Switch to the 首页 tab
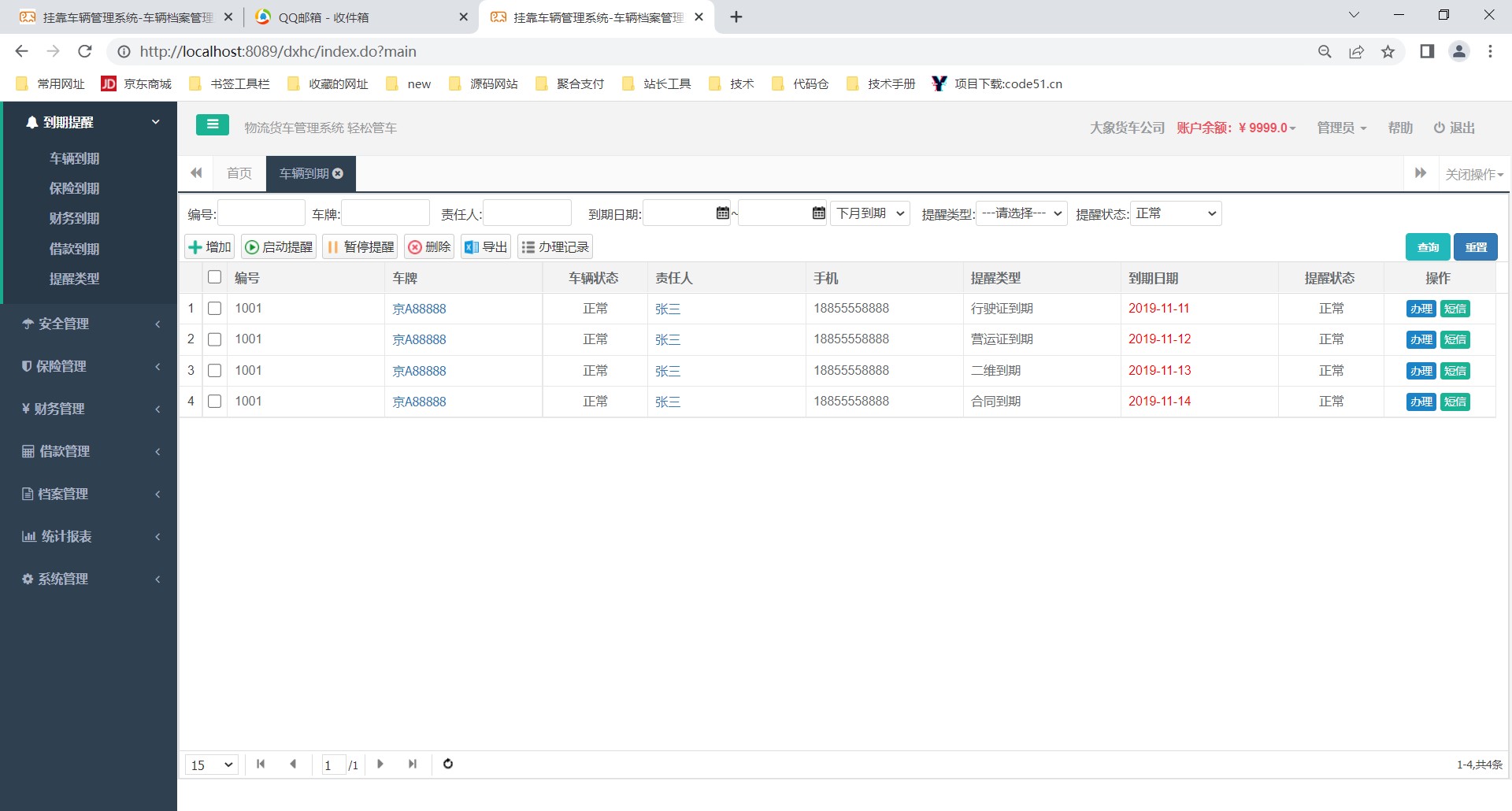The width and height of the screenshot is (1512, 811). [239, 173]
